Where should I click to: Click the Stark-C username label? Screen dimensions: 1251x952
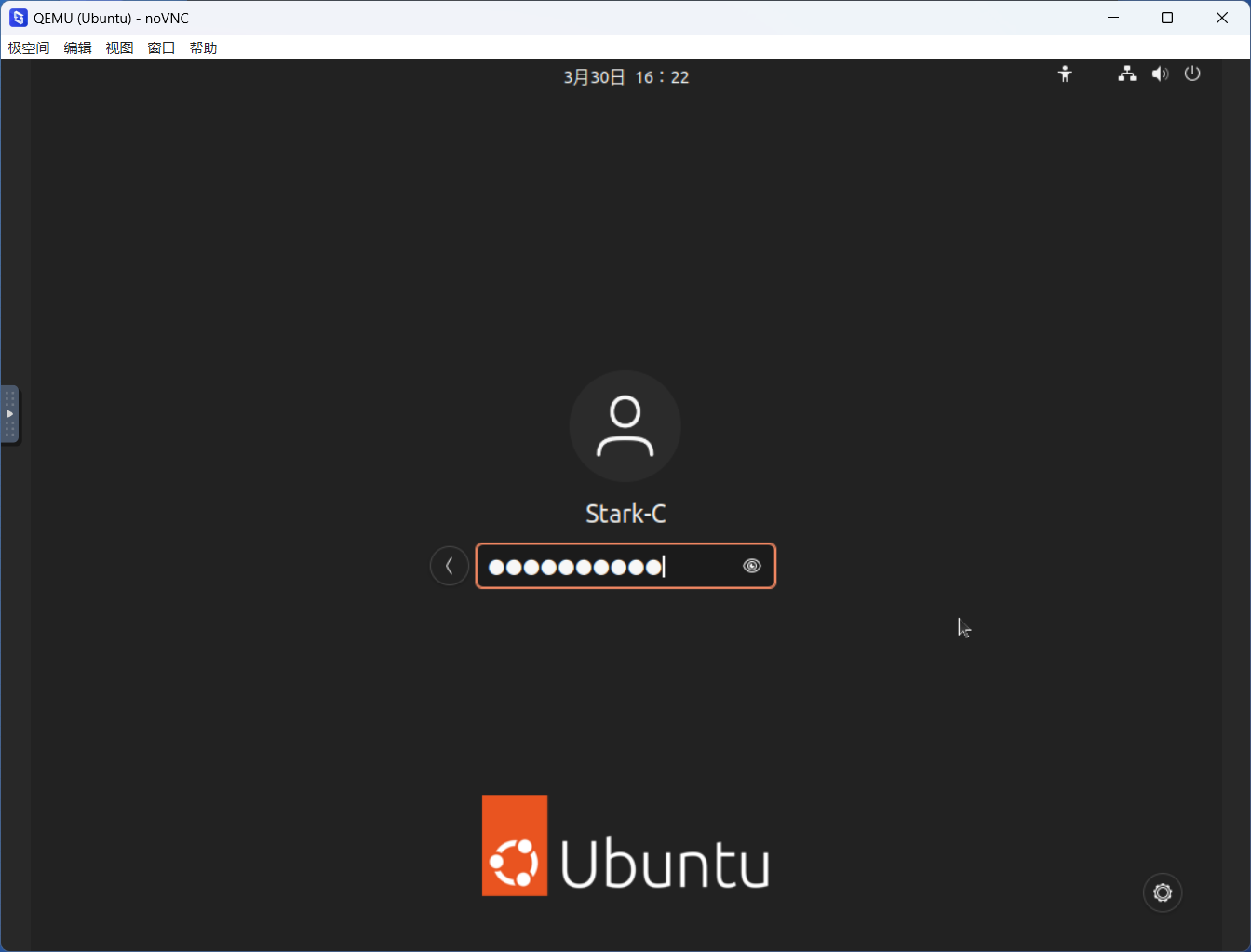[x=625, y=514]
